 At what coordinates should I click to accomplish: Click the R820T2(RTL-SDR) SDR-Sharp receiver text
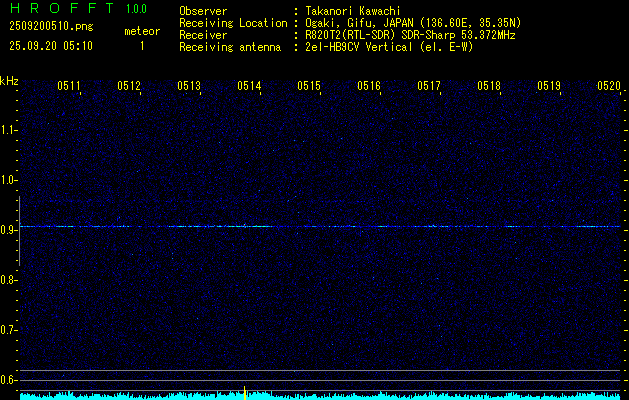pos(410,35)
